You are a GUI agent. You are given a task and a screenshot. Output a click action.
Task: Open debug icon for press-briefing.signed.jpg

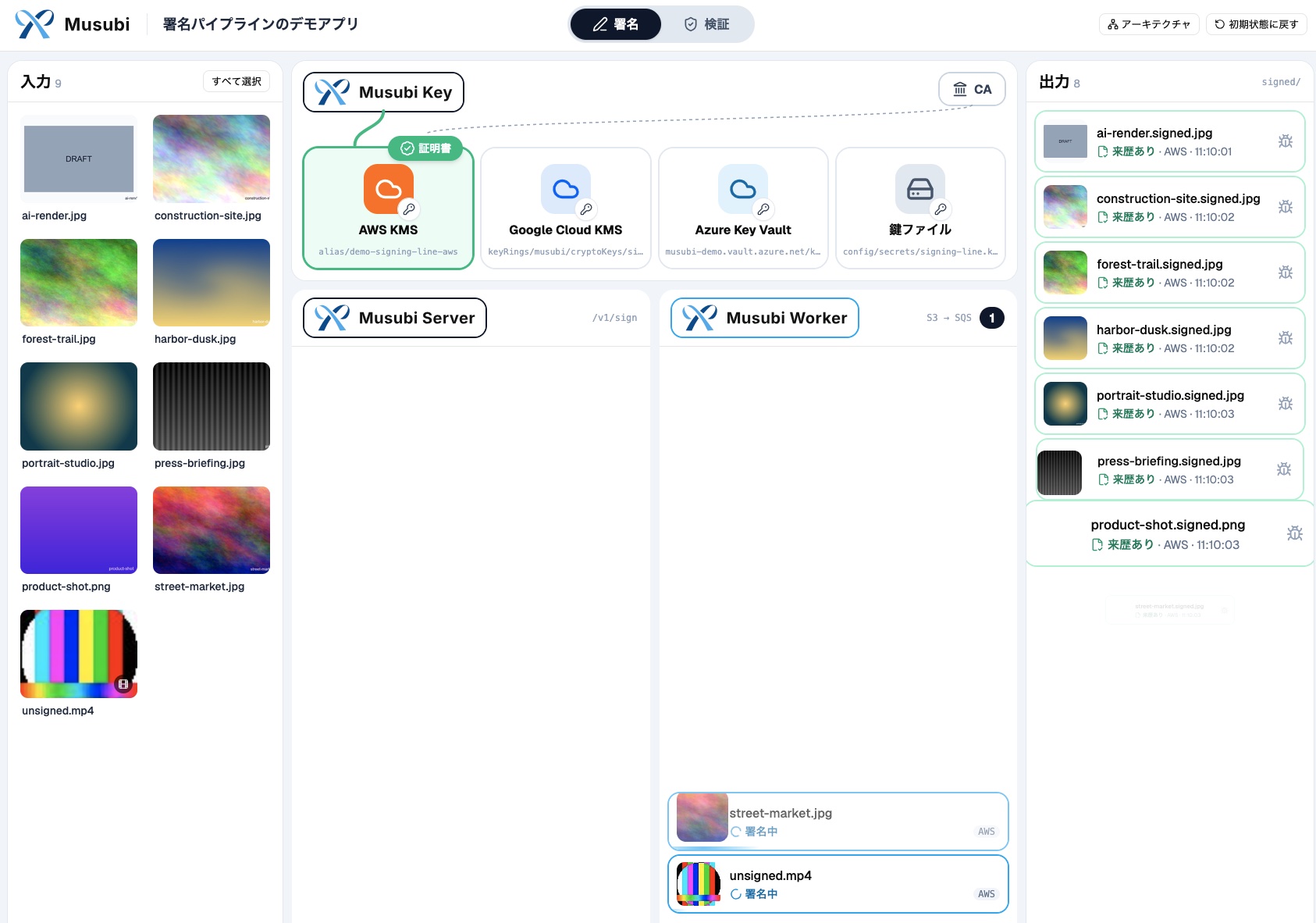coord(1284,469)
